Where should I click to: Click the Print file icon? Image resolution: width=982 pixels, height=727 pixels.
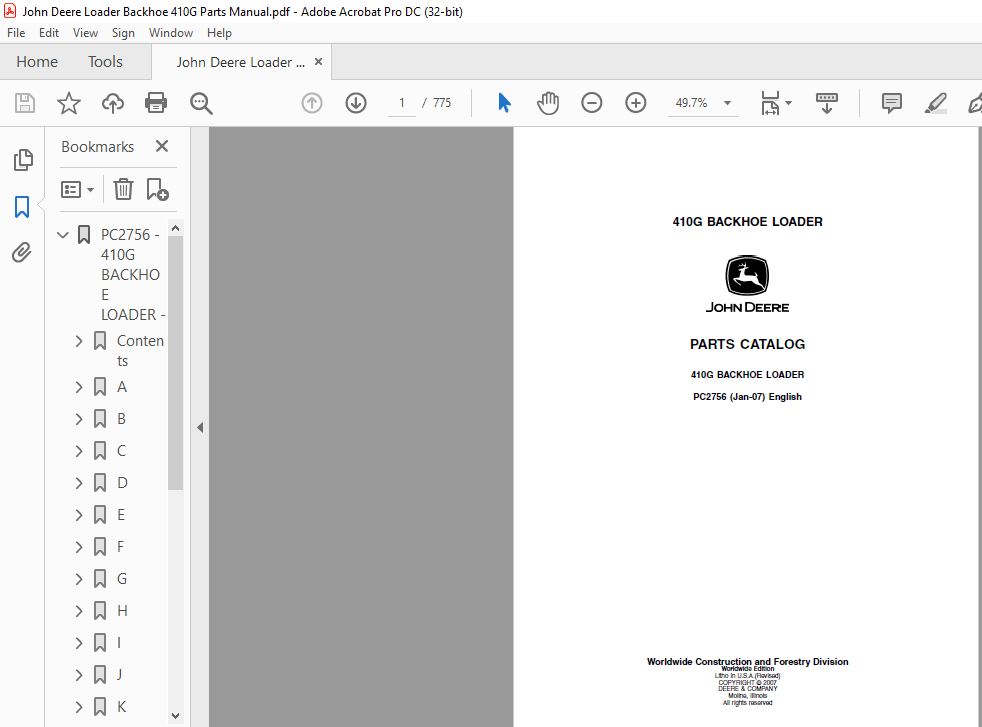(x=155, y=103)
